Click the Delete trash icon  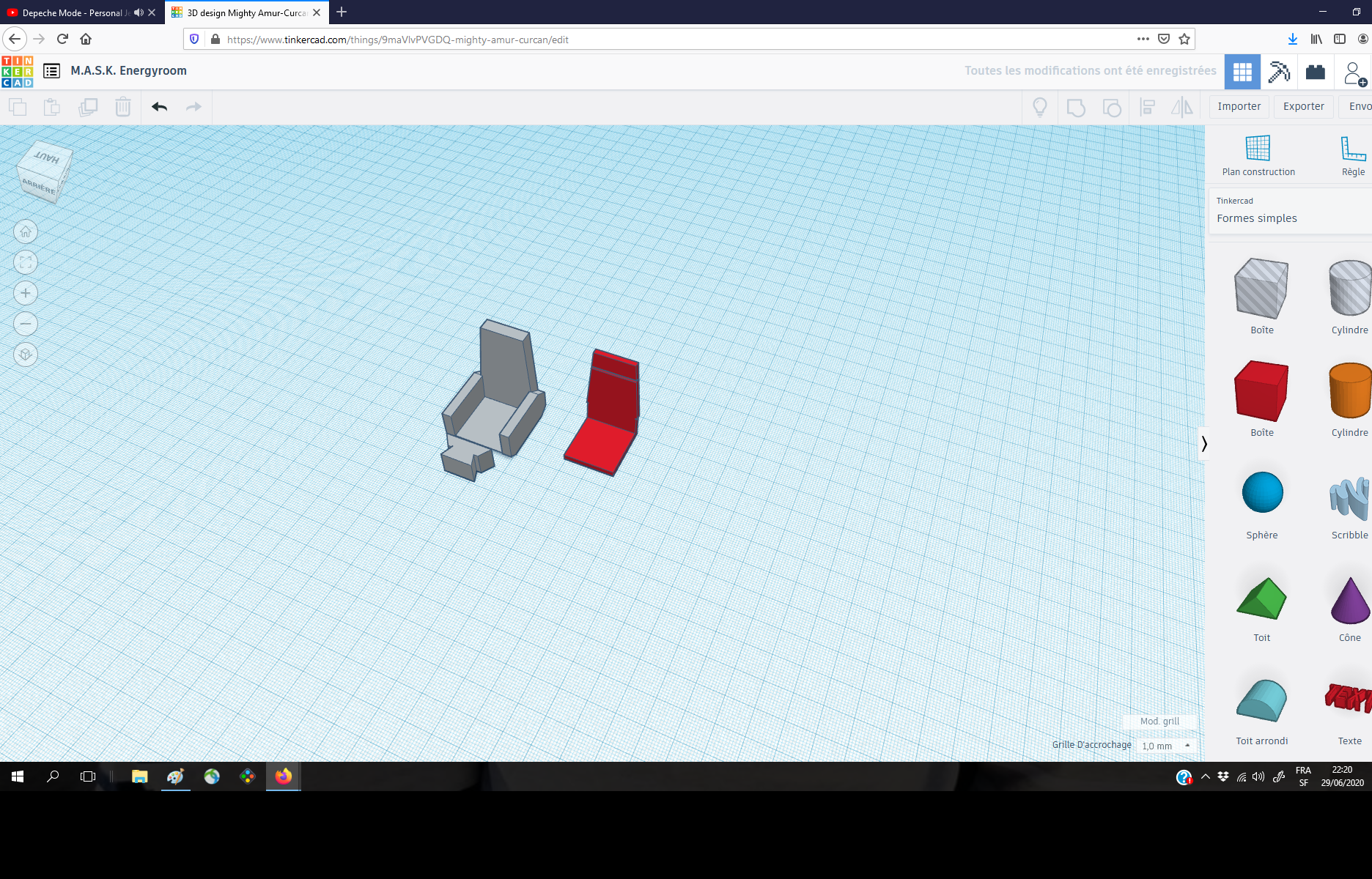pos(123,107)
